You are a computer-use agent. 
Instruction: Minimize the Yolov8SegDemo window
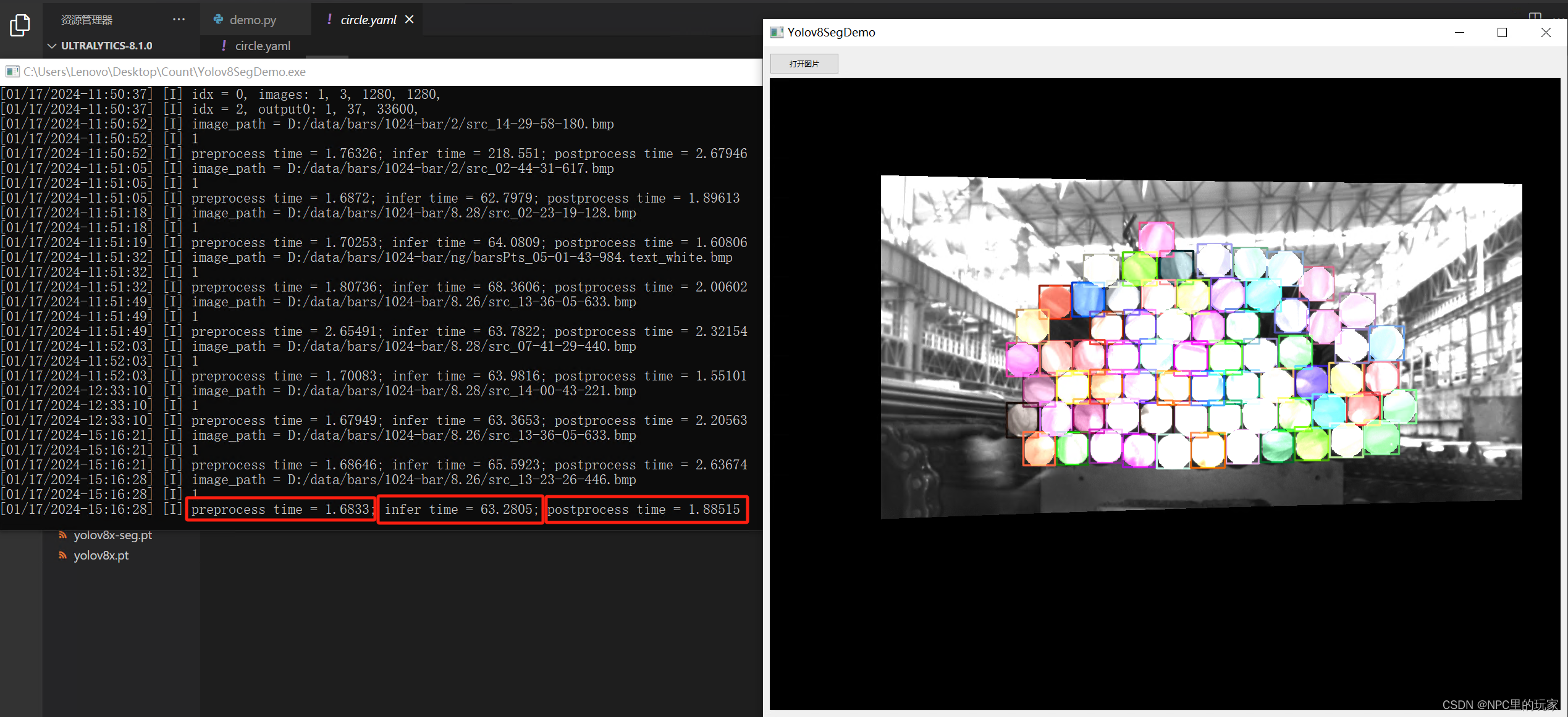1459,32
